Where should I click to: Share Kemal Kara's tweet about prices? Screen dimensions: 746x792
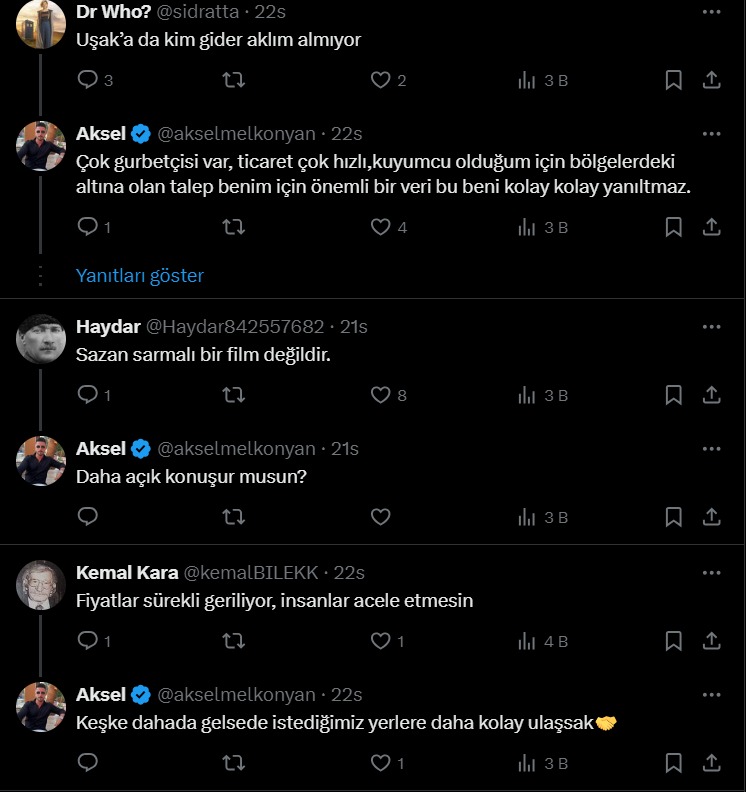tap(711, 641)
